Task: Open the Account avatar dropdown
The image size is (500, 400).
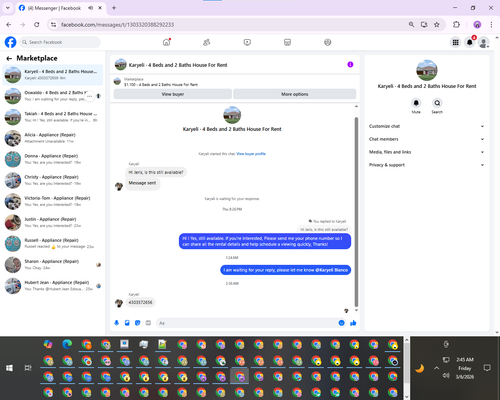Action: 484,42
